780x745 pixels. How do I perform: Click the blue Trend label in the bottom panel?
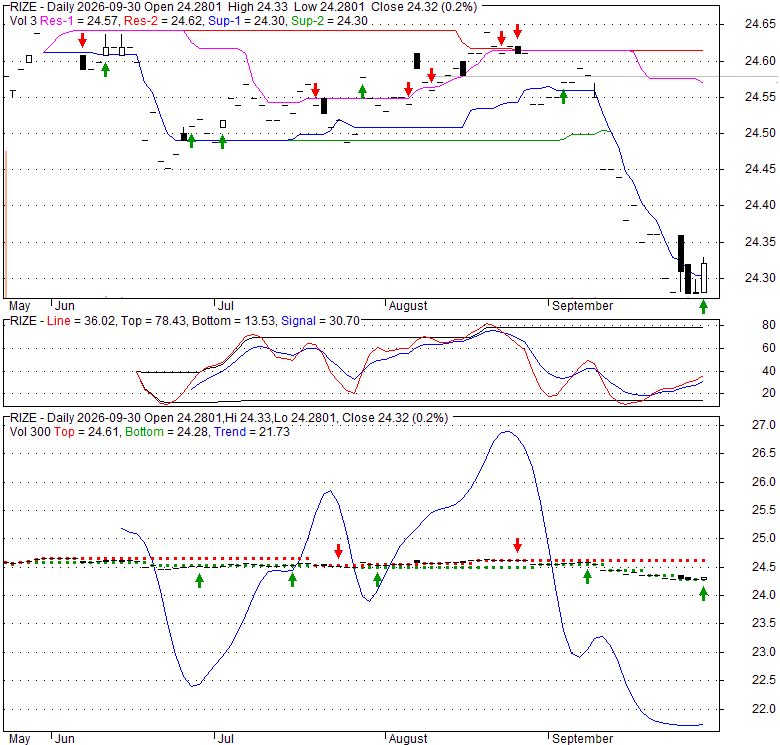pyautogui.click(x=230, y=432)
